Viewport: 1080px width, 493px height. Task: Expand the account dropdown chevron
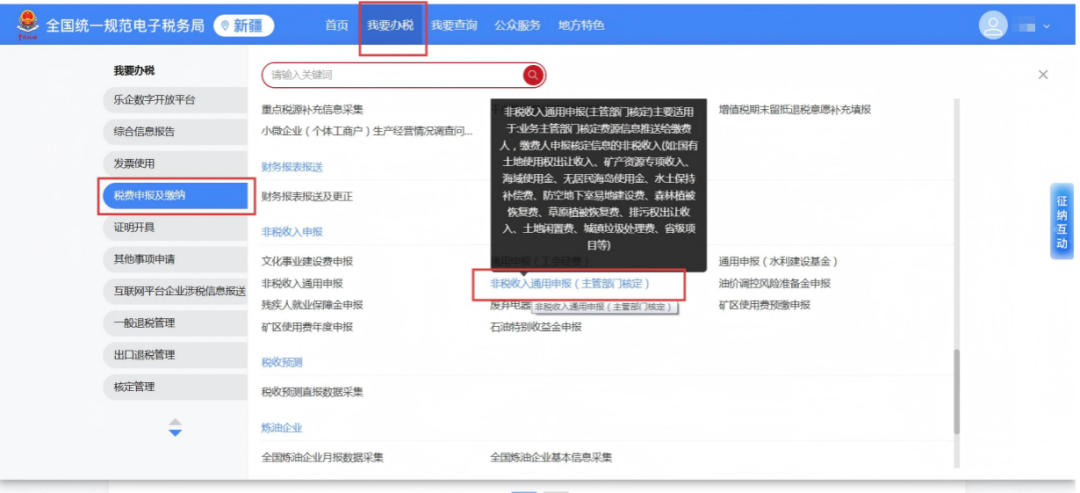click(x=1047, y=27)
